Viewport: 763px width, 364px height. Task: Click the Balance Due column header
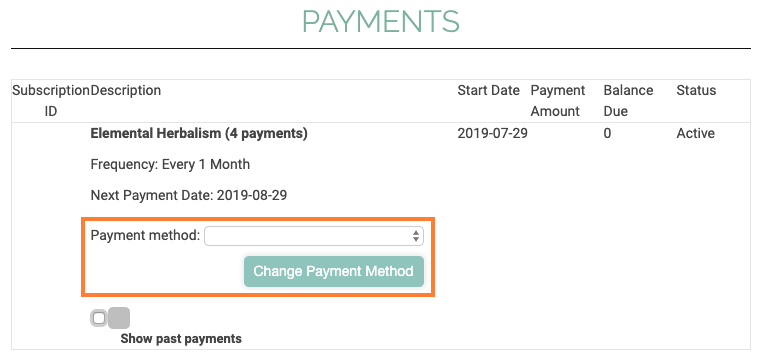(628, 101)
